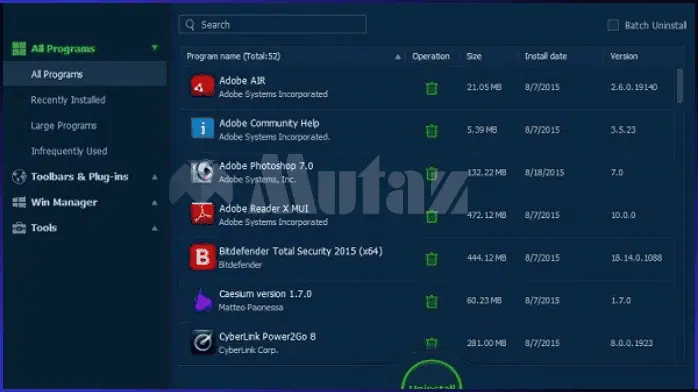This screenshot has height=392, width=698.
Task: Click version 8.0.0.1923
Action: 632,343
